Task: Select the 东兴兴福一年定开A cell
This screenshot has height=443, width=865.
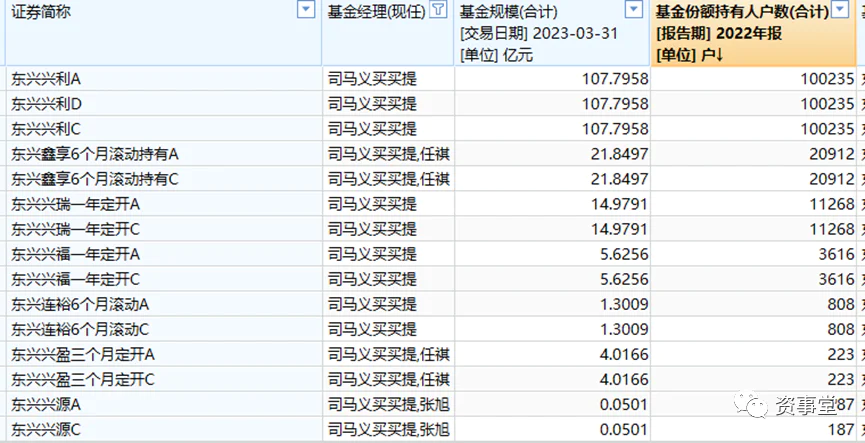Action: click(75, 253)
